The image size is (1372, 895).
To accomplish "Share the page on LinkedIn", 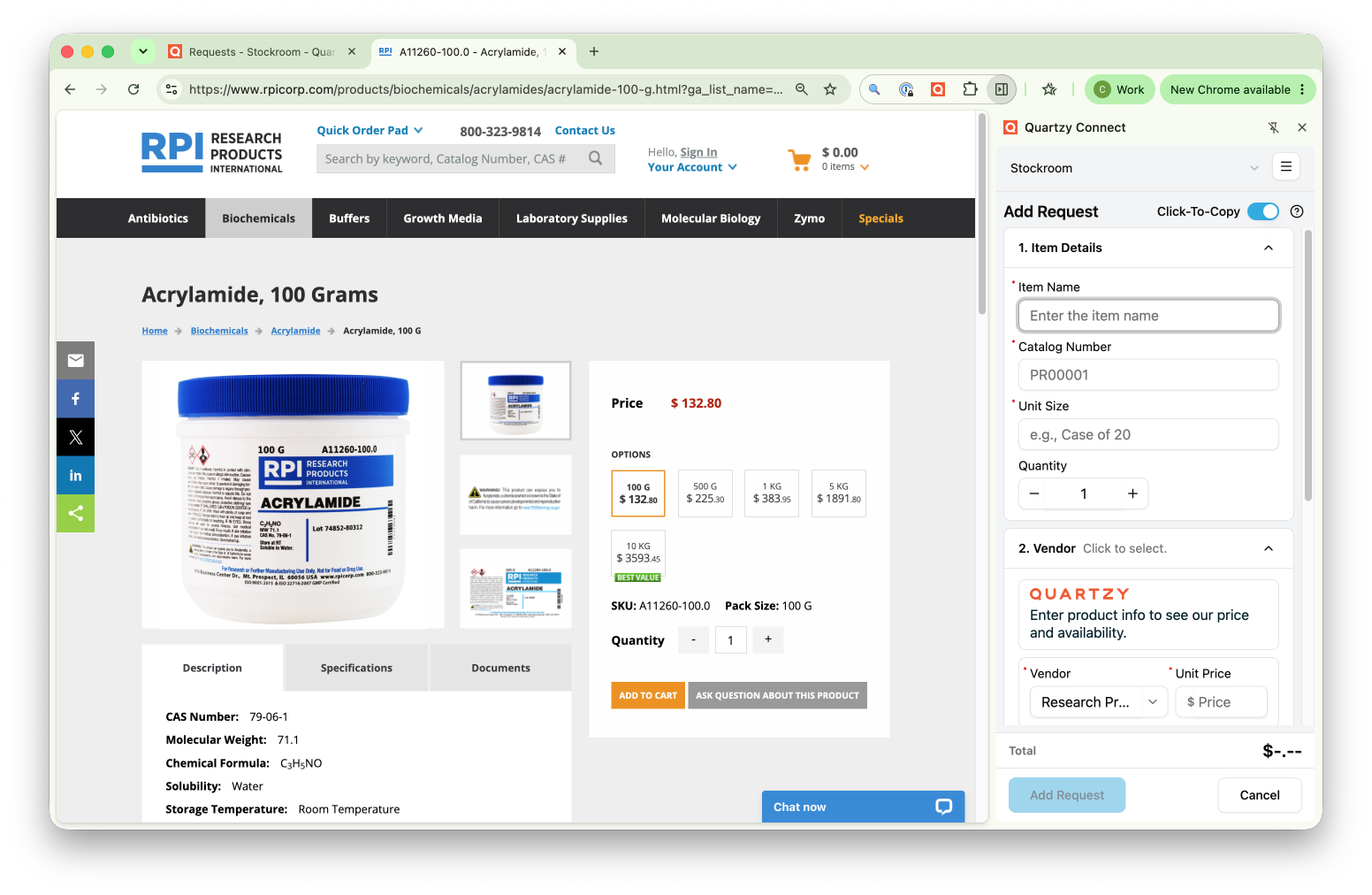I will [x=75, y=476].
